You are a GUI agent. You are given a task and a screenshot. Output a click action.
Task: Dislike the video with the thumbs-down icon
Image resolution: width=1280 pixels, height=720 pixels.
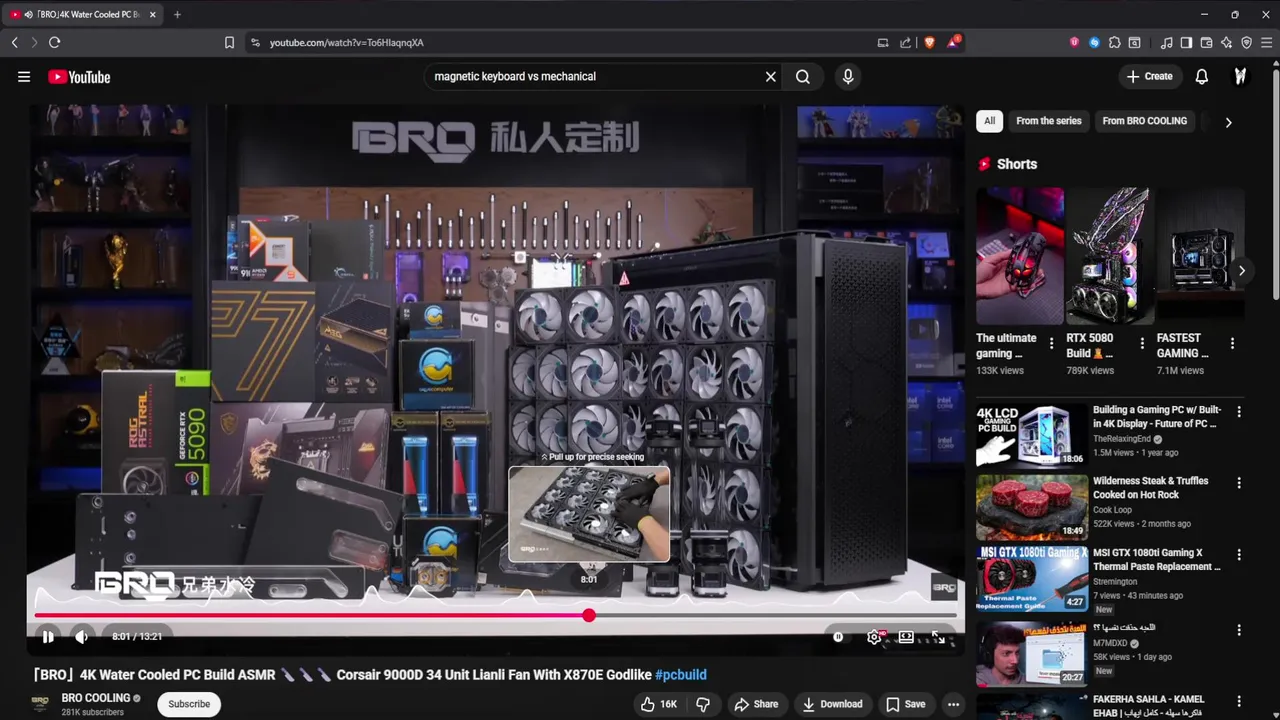click(703, 704)
